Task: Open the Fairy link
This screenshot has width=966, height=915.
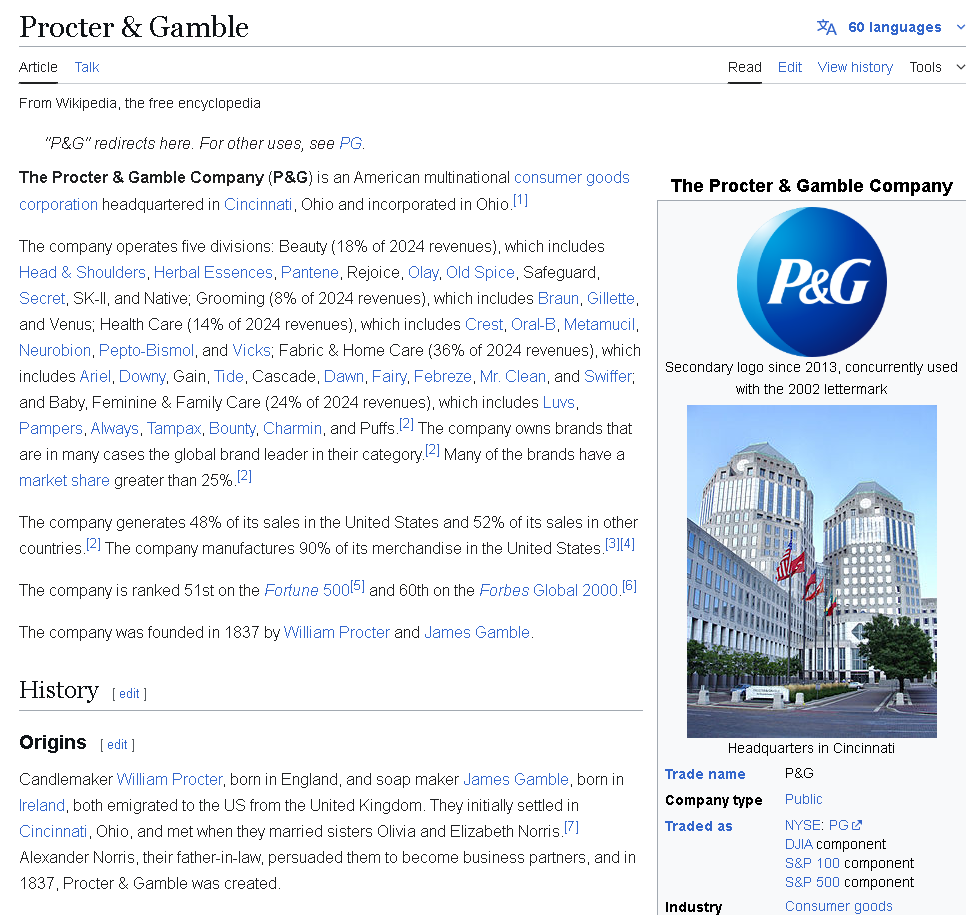Action: click(389, 376)
